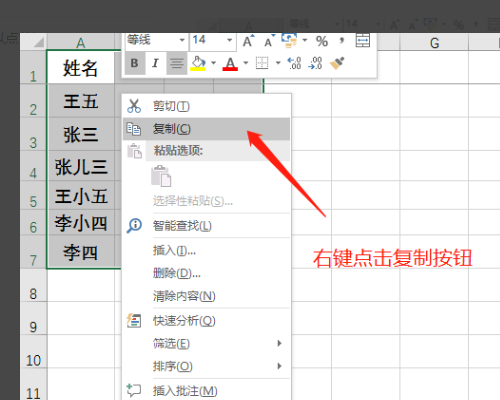
Task: Click the Format Painter brush
Action: 337,63
